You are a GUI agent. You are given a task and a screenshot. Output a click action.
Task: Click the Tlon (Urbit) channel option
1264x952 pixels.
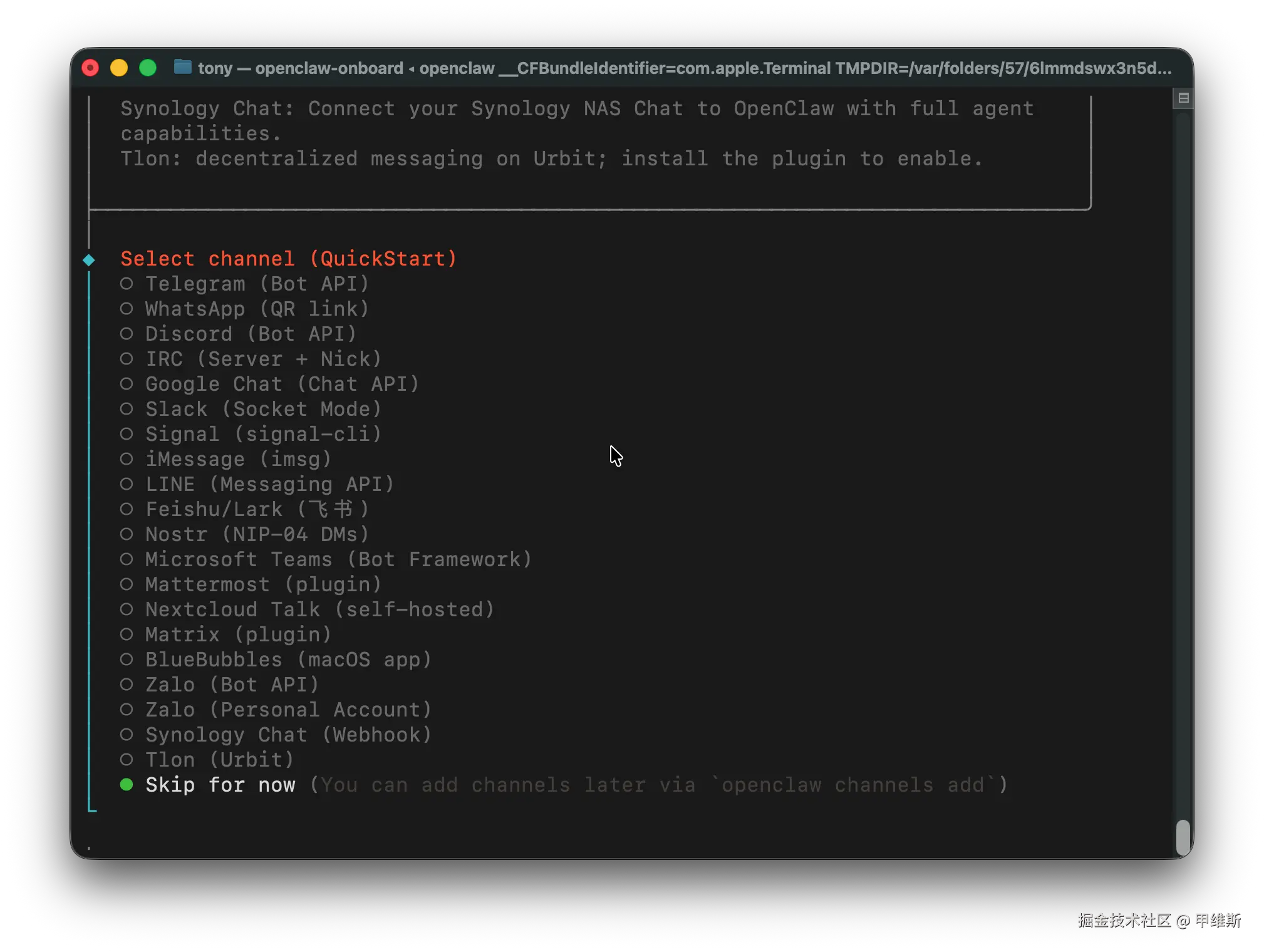[x=219, y=760]
